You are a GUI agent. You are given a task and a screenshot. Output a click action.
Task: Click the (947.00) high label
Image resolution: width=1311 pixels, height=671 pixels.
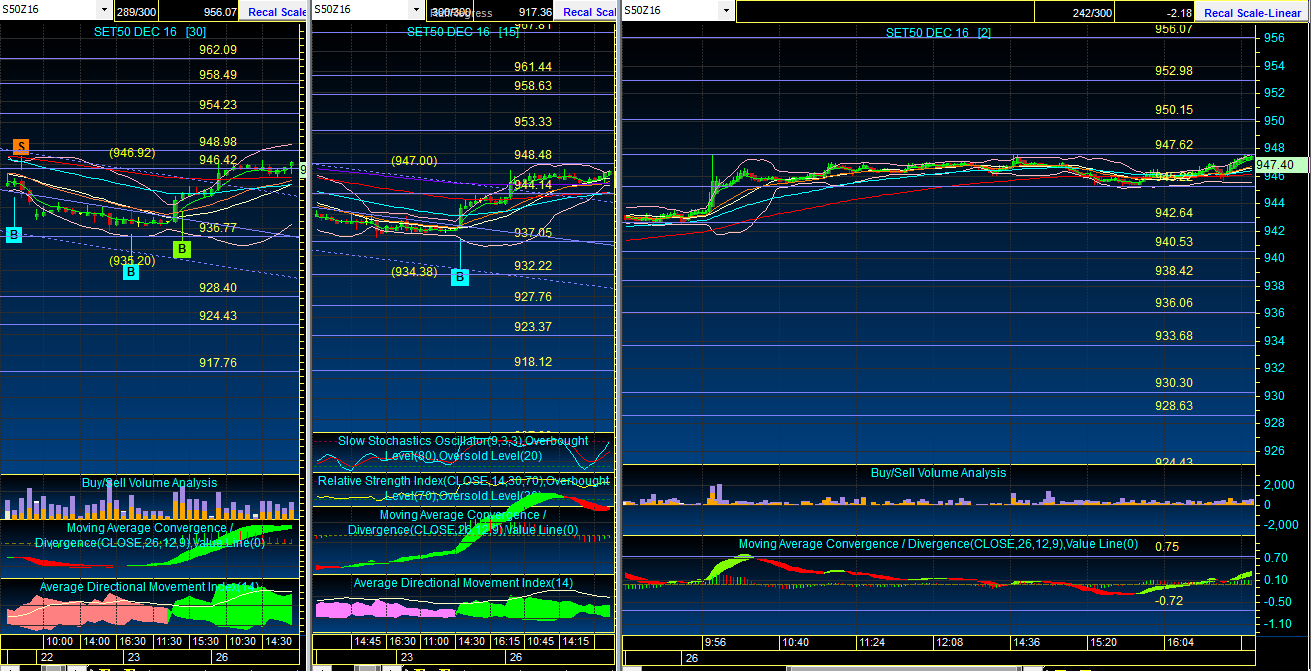[414, 161]
